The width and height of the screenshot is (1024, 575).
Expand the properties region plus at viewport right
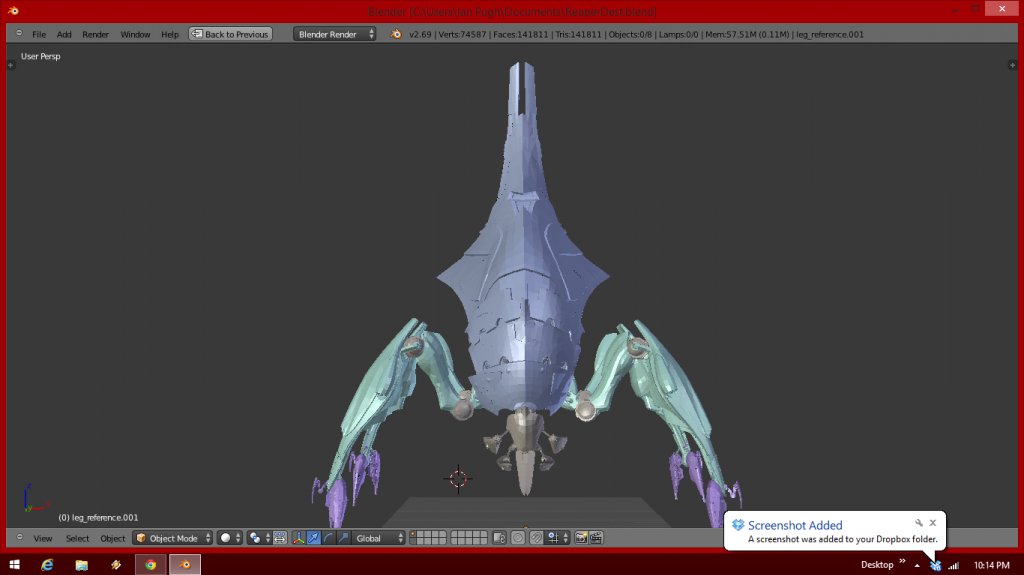pyautogui.click(x=1012, y=65)
